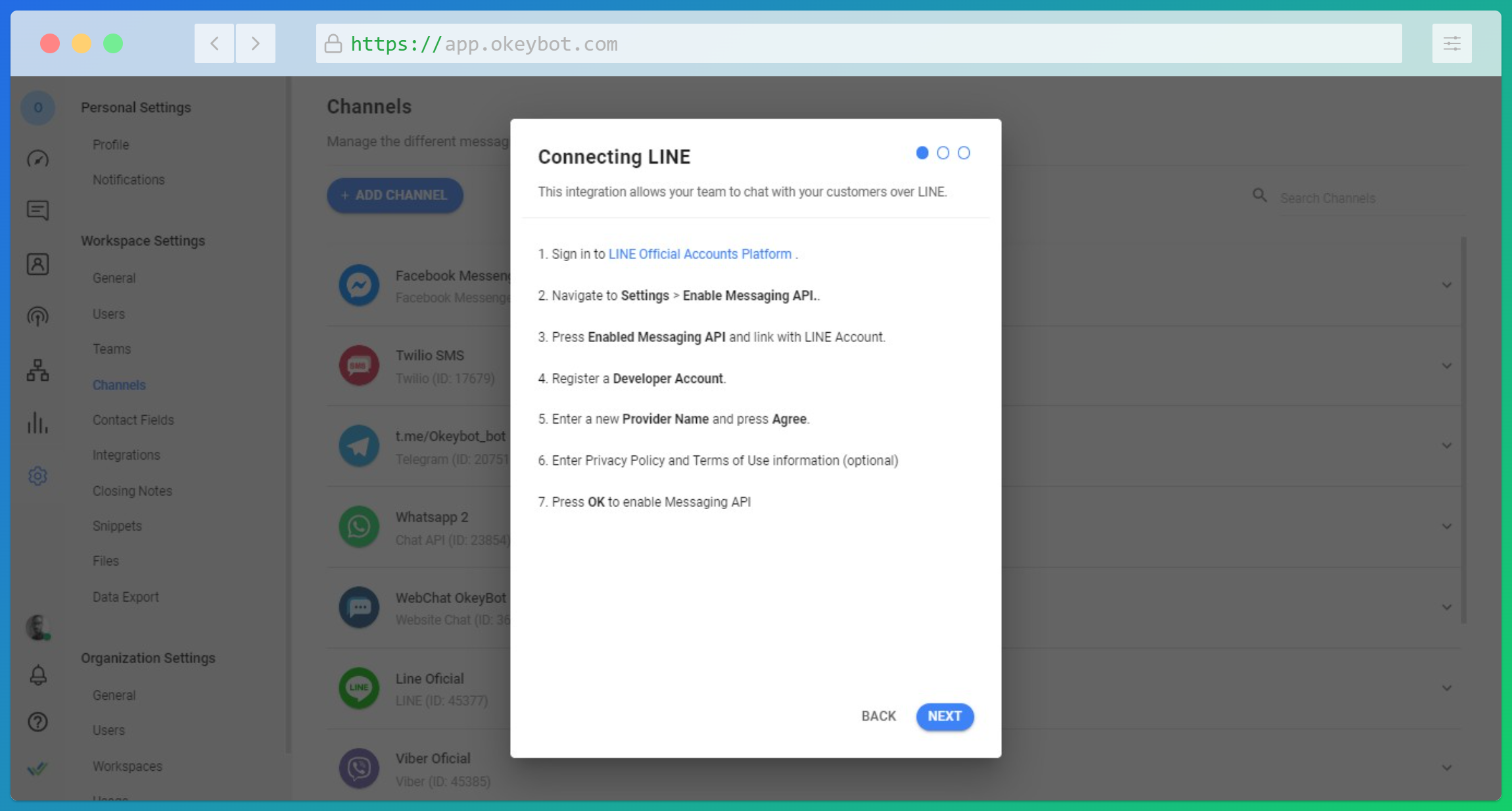
Task: Click the padlock icon in address bar
Action: coord(333,43)
